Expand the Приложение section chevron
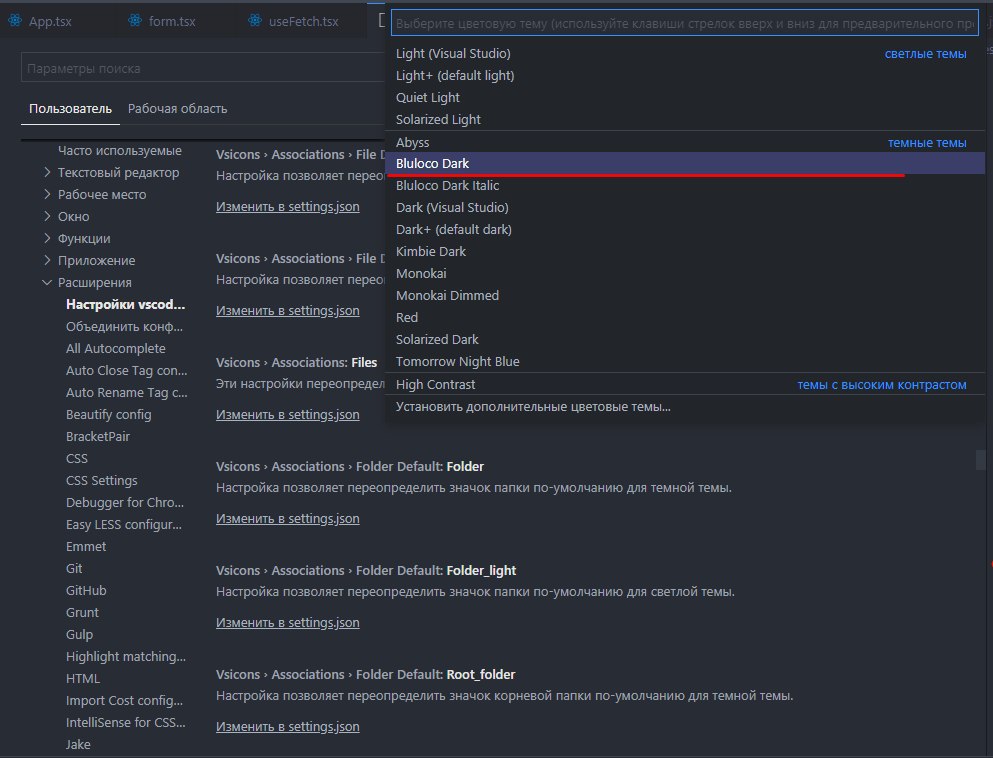This screenshot has width=993, height=758. tap(47, 260)
